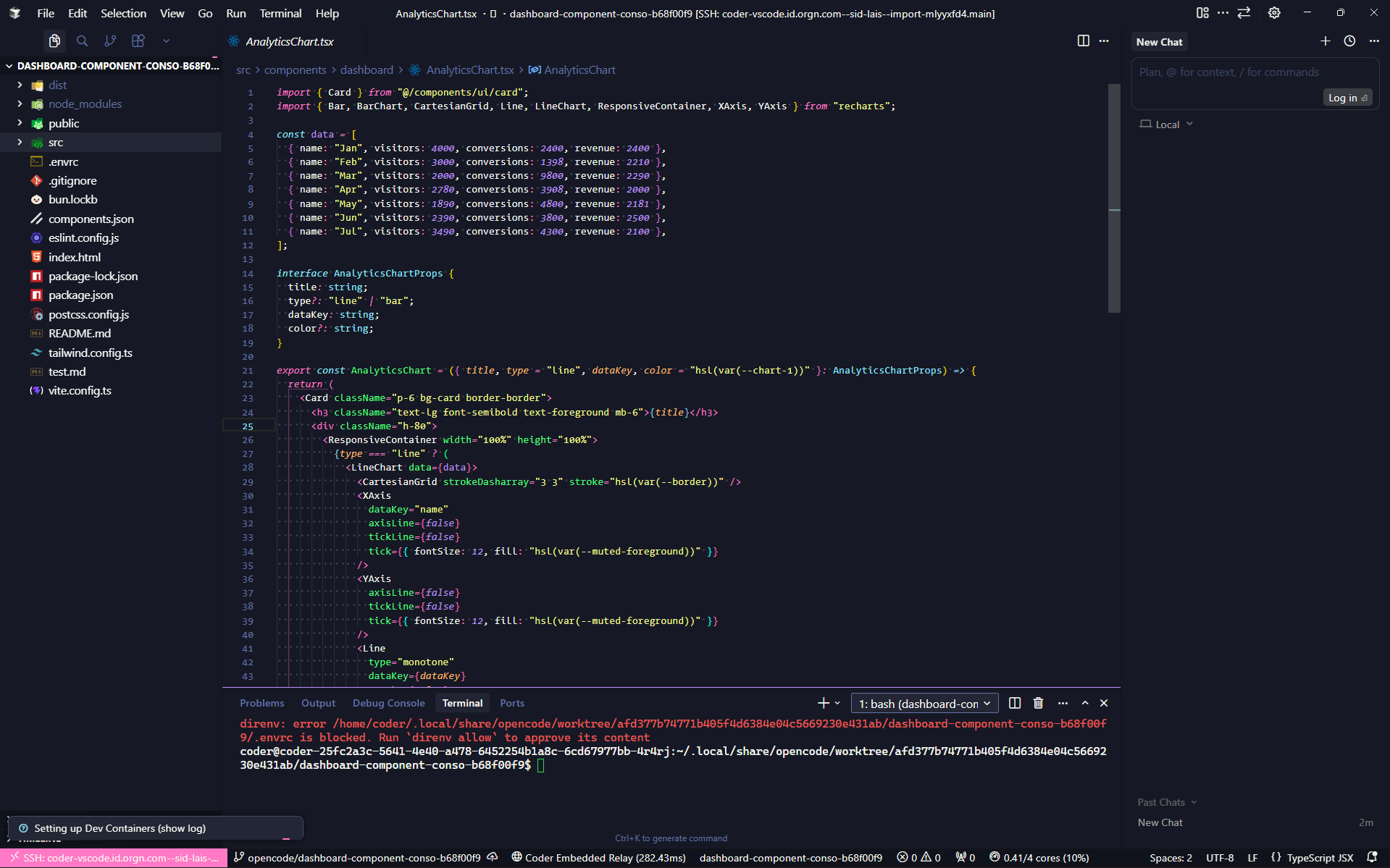This screenshot has height=868, width=1390.
Task: Click the notifications bell in status bar
Action: point(1371,857)
